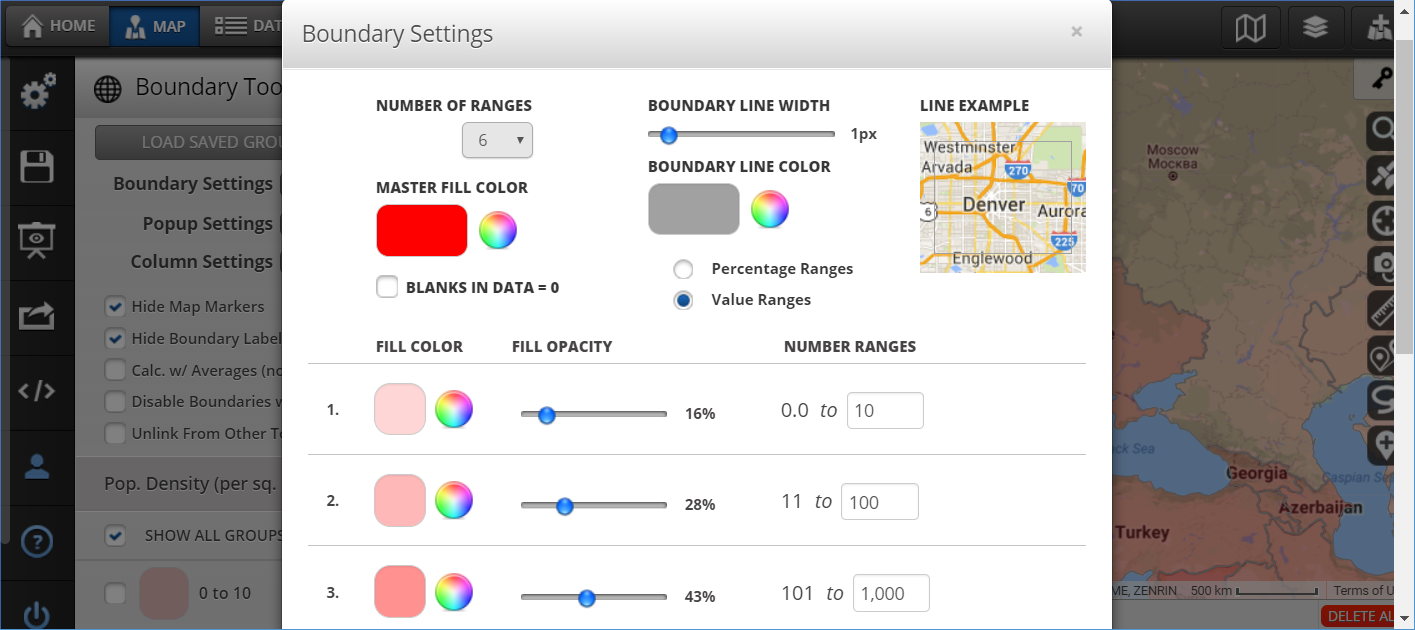
Task: Open the presentation view icon
Action: point(37,241)
